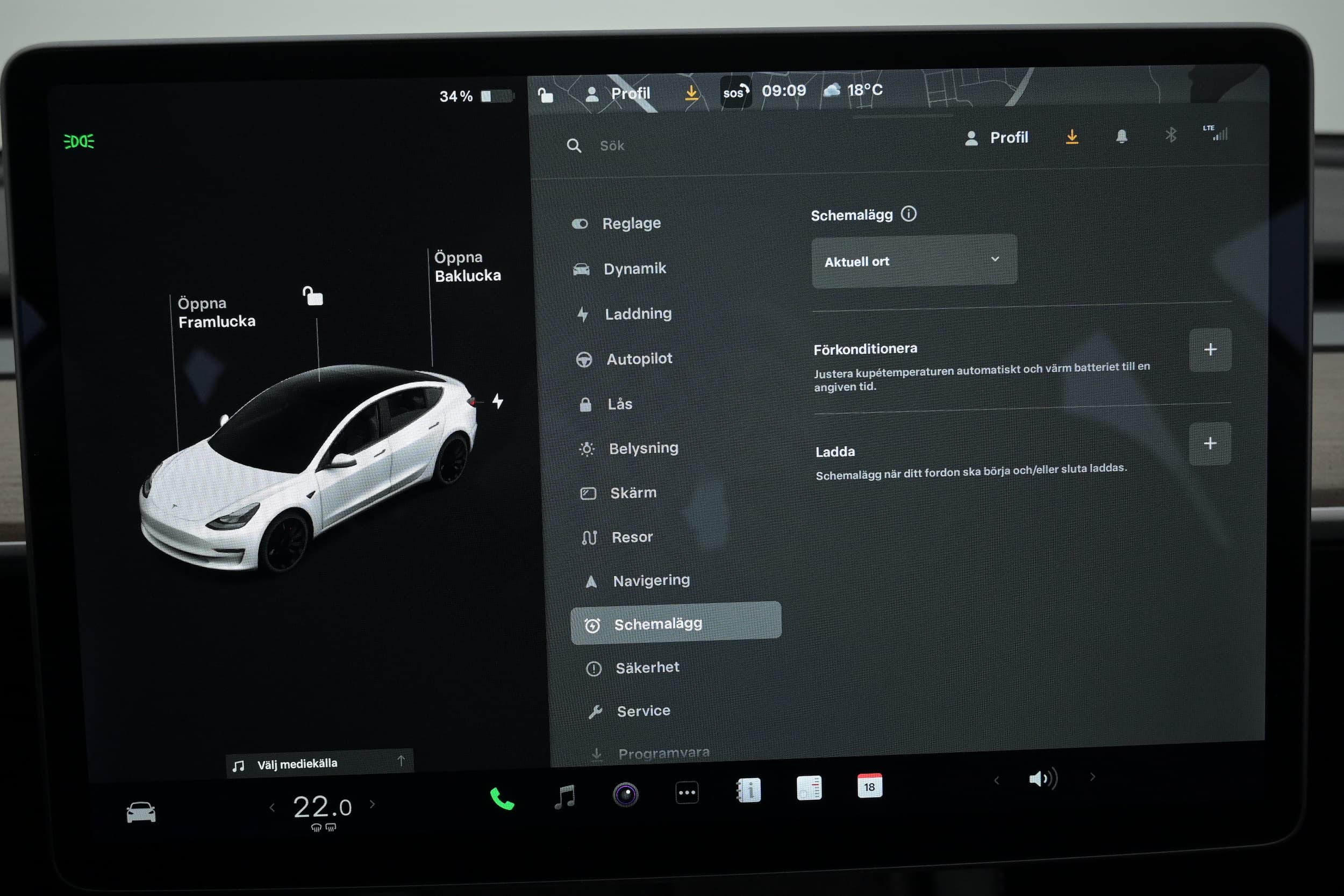This screenshot has width=1344, height=896.
Task: Open notifications bell icon
Action: coord(1122,136)
